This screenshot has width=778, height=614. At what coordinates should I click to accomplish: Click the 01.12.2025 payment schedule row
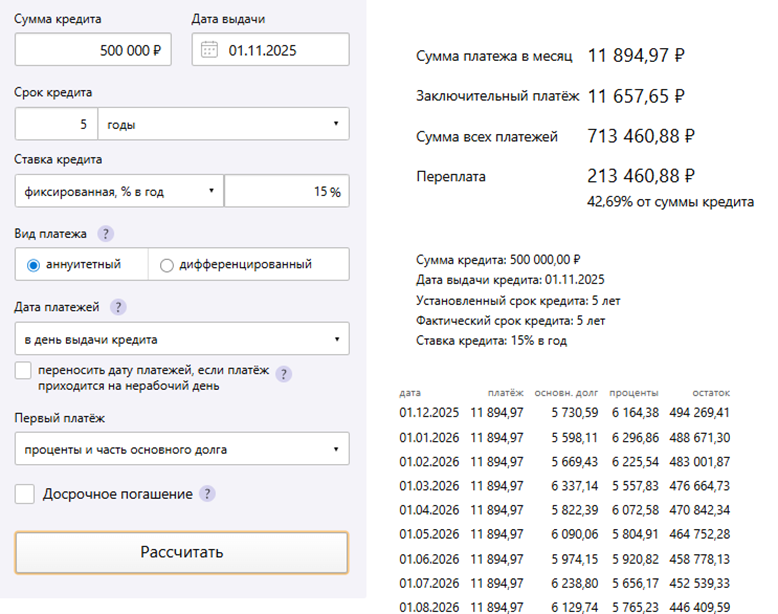coord(565,412)
